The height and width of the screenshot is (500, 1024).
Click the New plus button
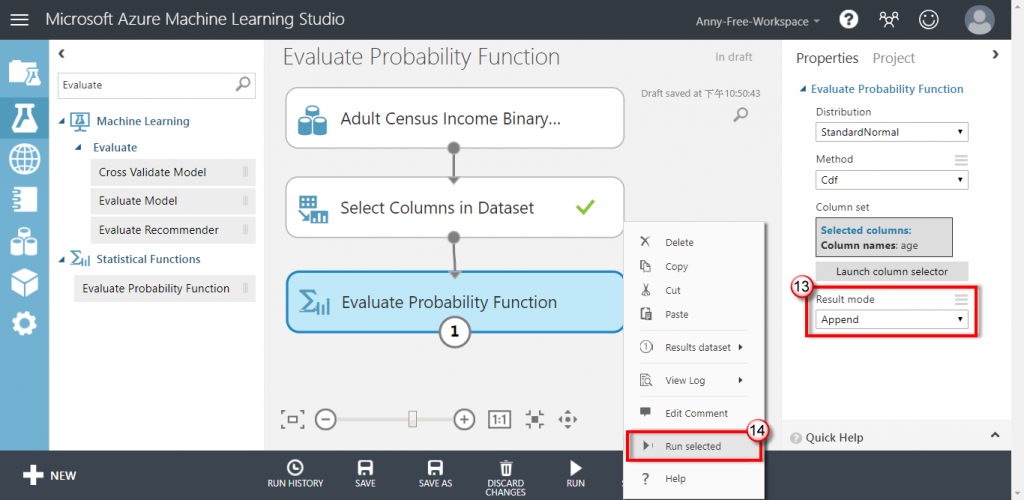point(50,475)
